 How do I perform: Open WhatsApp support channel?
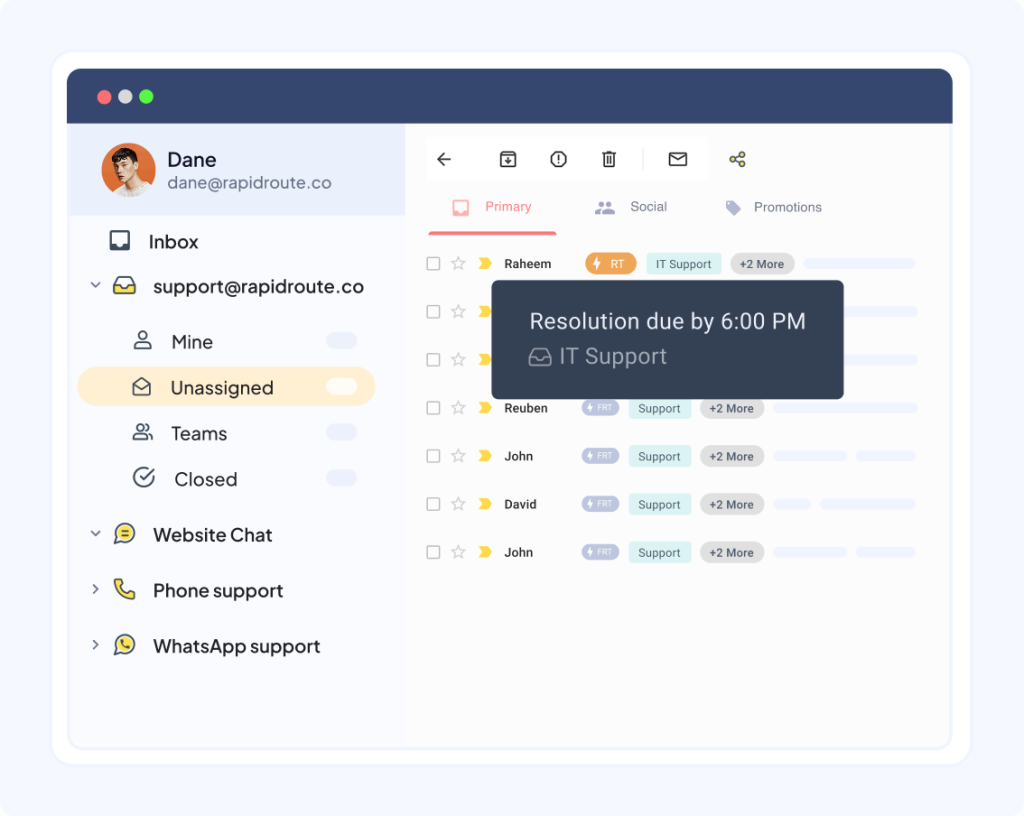(236, 646)
